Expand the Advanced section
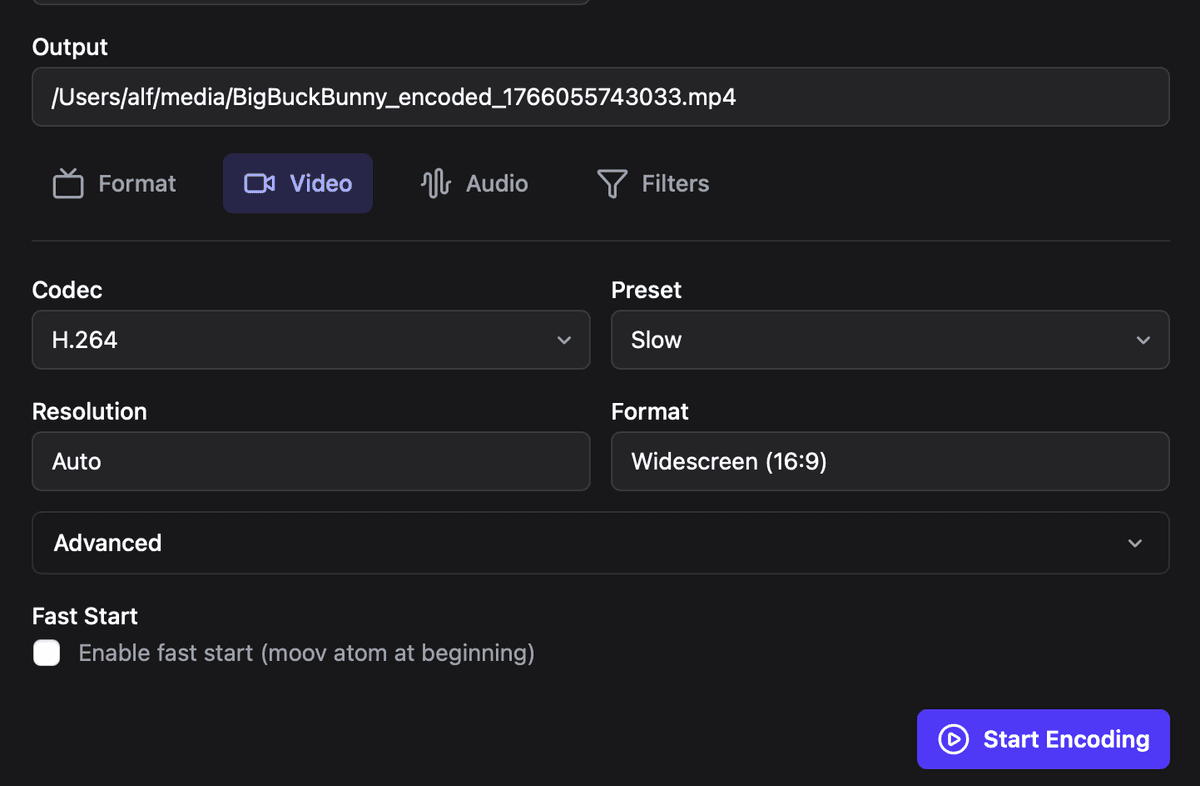The height and width of the screenshot is (786, 1200). tap(600, 543)
